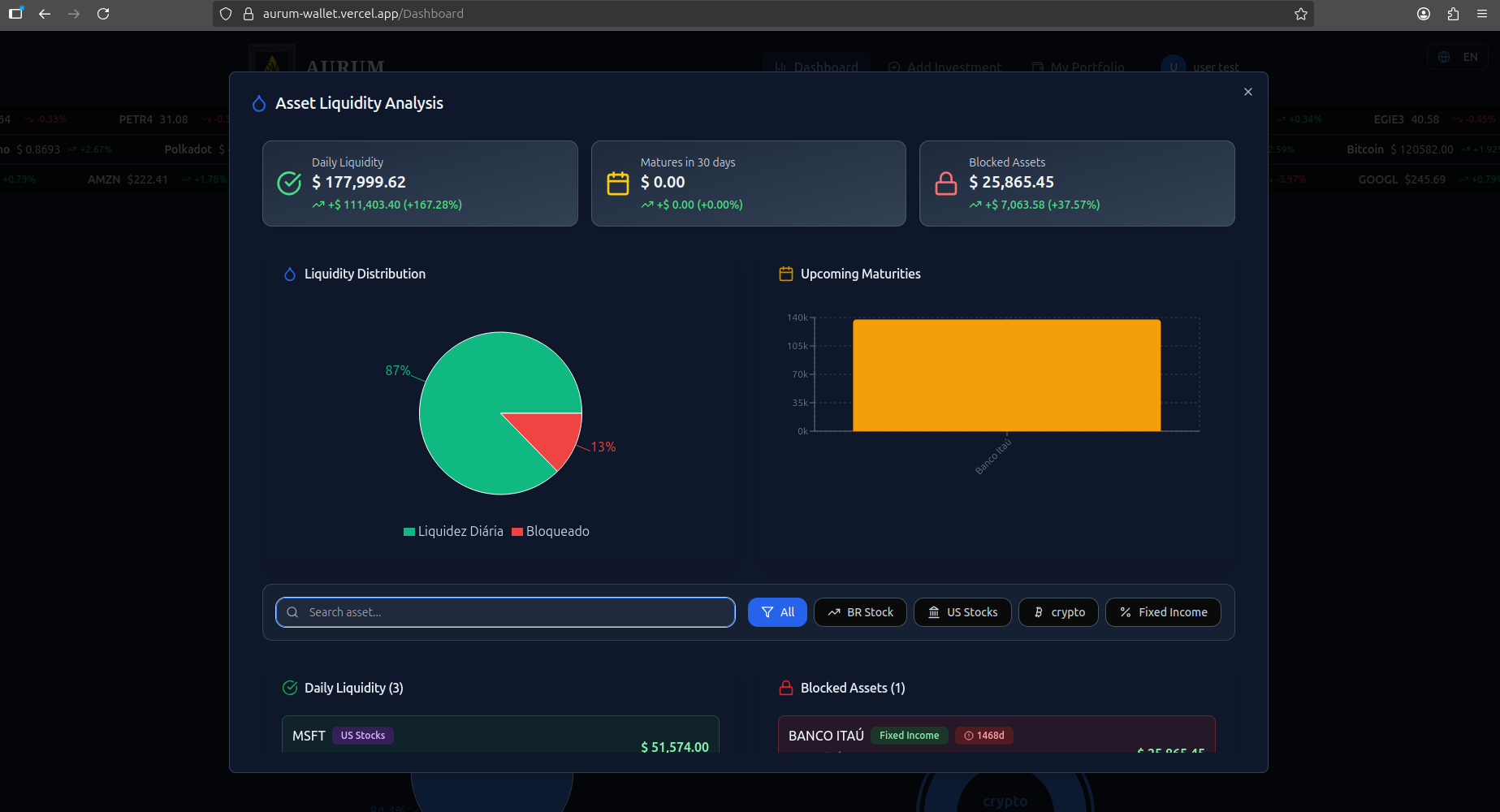Click the droplet icon beside Liquidity Distribution
Image resolution: width=1500 pixels, height=812 pixels.
click(x=290, y=274)
